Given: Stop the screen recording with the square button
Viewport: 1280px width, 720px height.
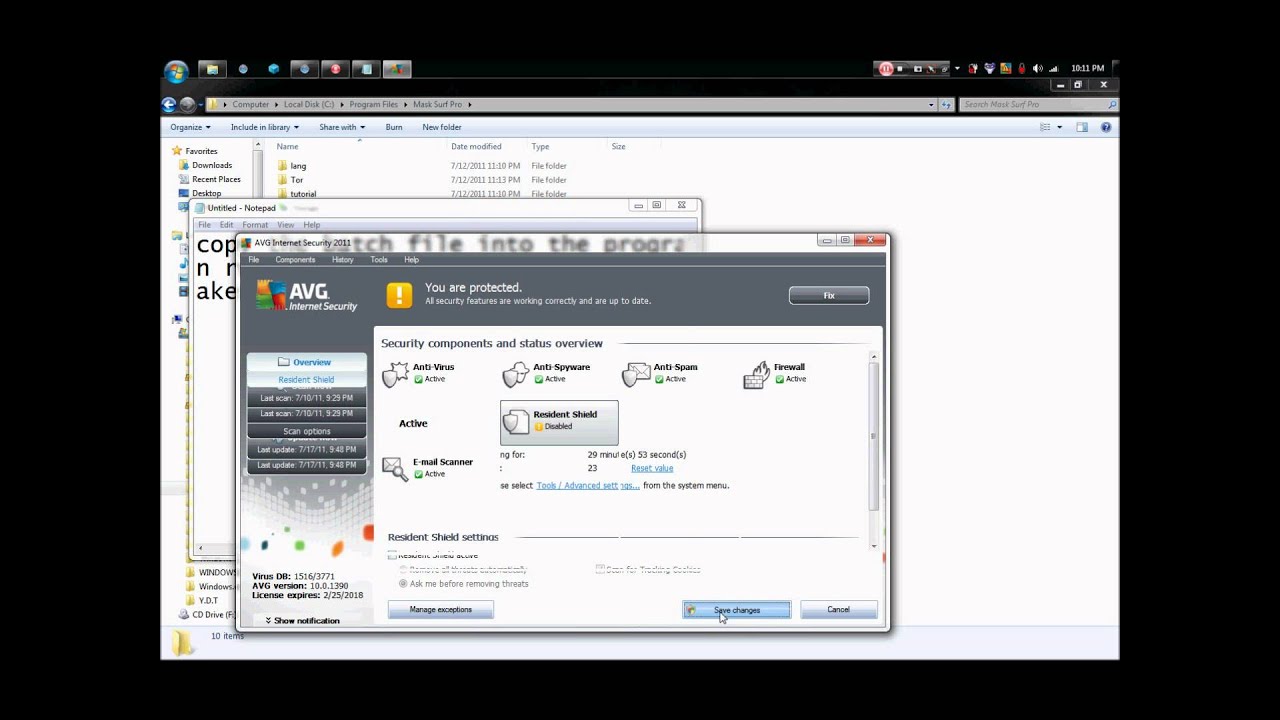Looking at the screenshot, I should pyautogui.click(x=900, y=69).
